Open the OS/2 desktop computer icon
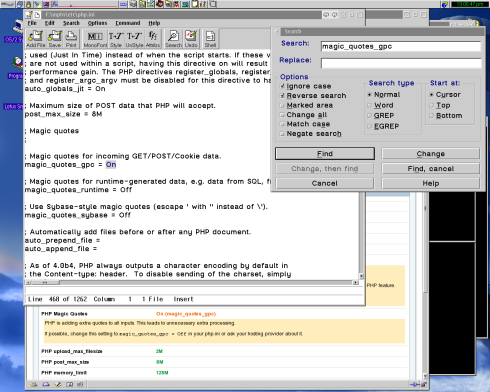Viewport: 490px width, 392px height. 18,27
